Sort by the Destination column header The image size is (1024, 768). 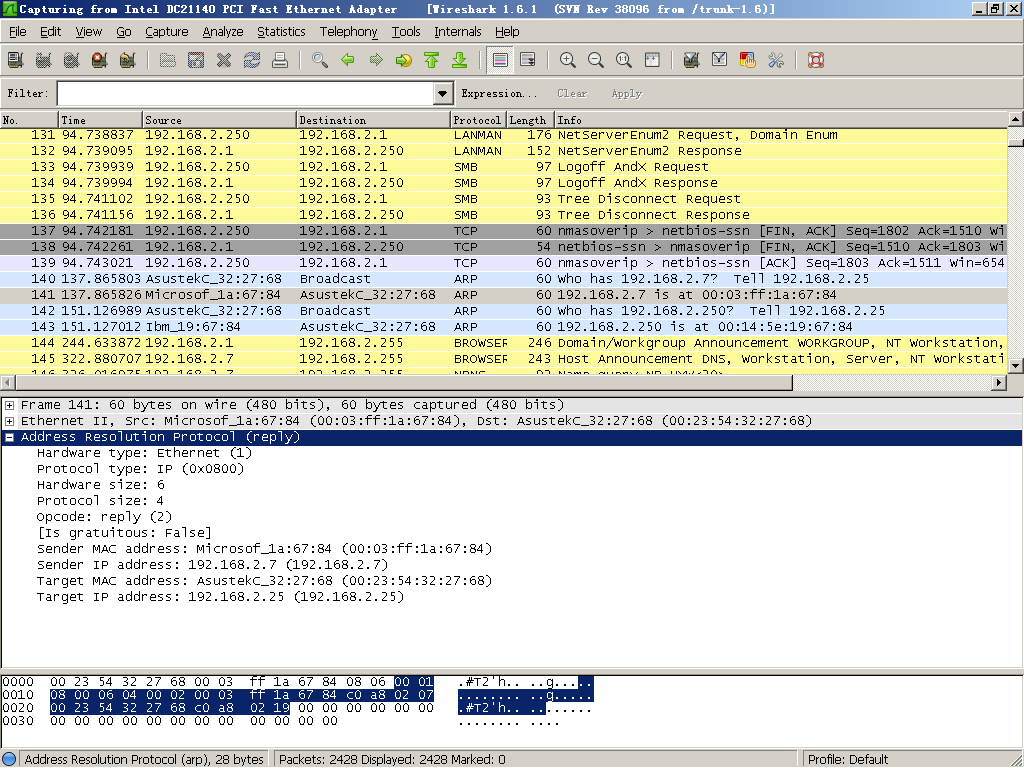[x=374, y=120]
